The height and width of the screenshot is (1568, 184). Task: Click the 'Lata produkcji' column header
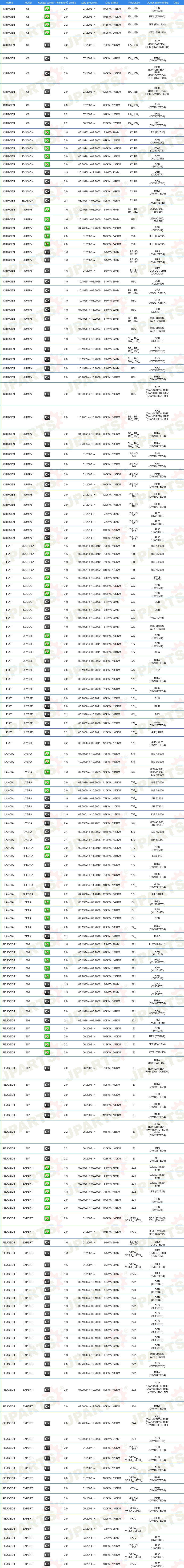(90, 2)
